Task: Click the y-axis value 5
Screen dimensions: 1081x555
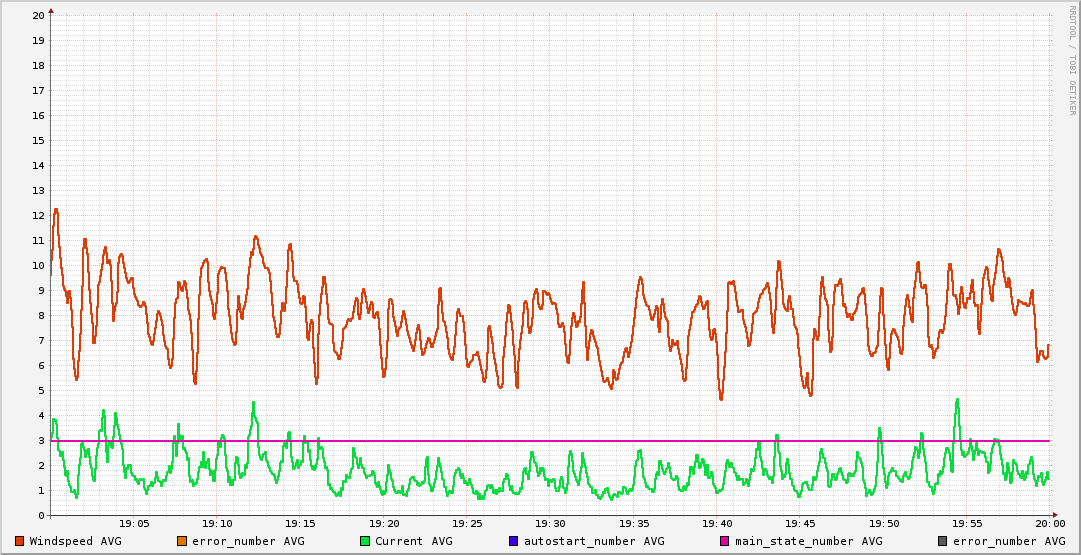Action: coord(41,390)
